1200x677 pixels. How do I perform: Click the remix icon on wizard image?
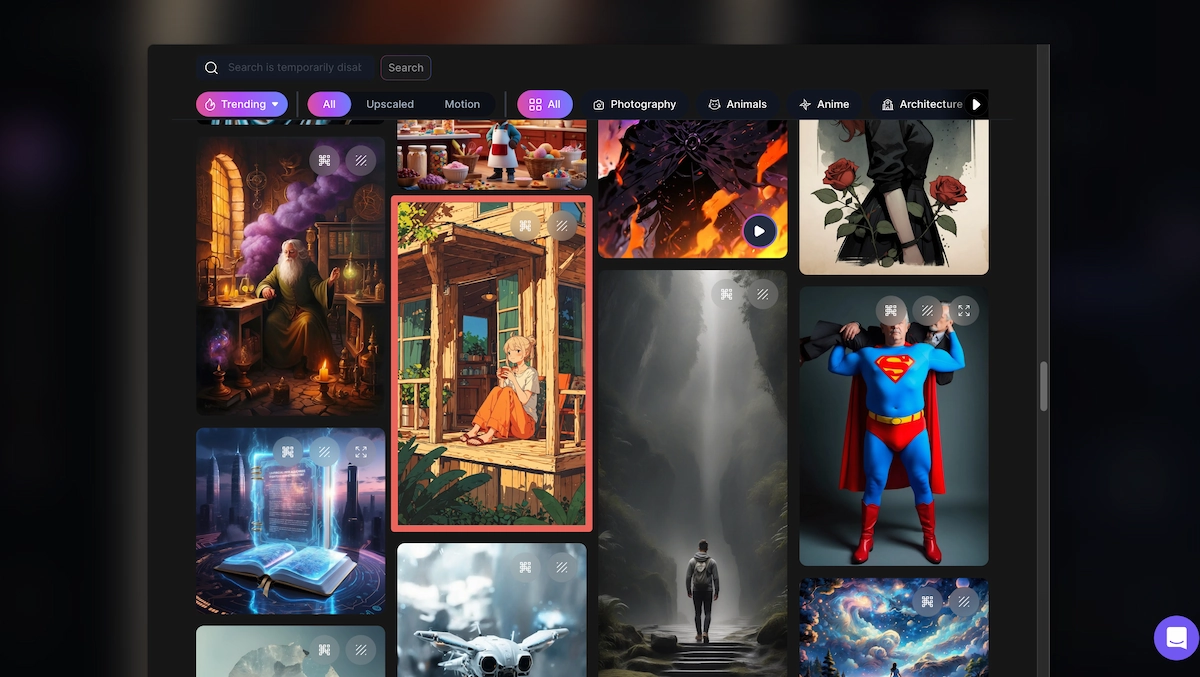pos(323,160)
